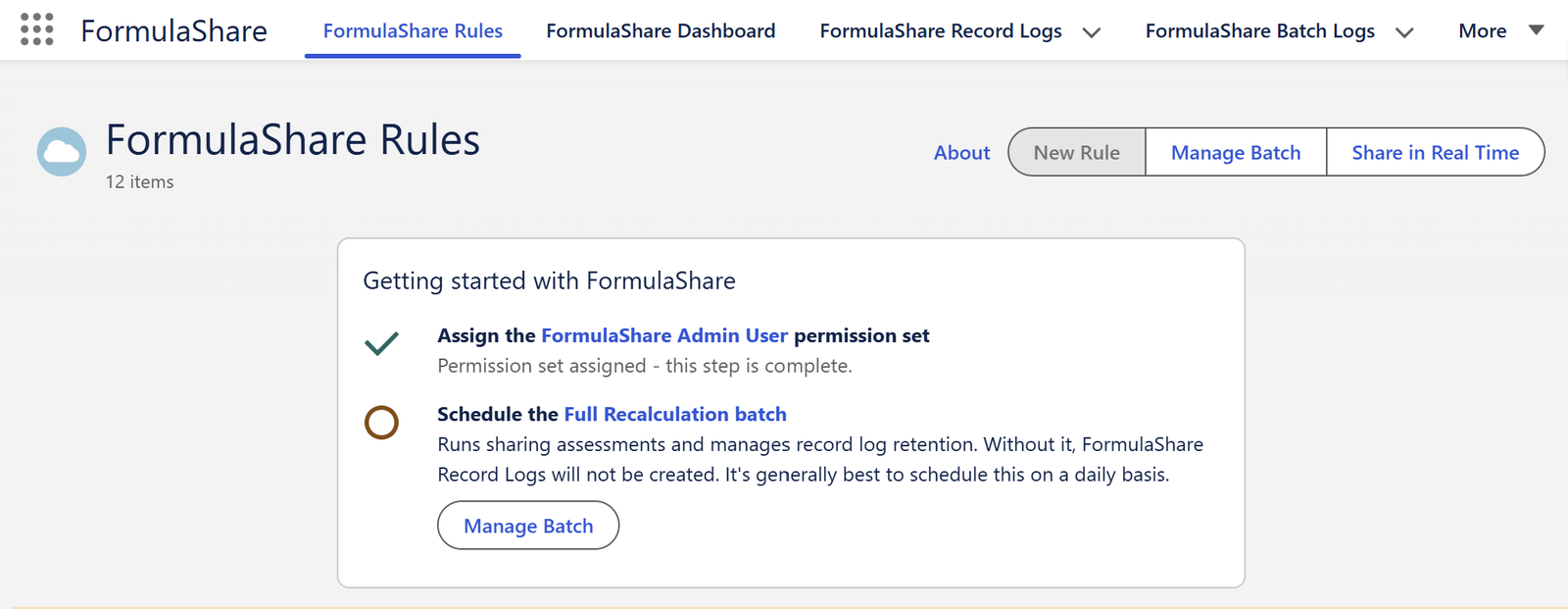
Task: Click the FormulaShare Rules page heading
Action: [x=293, y=139]
